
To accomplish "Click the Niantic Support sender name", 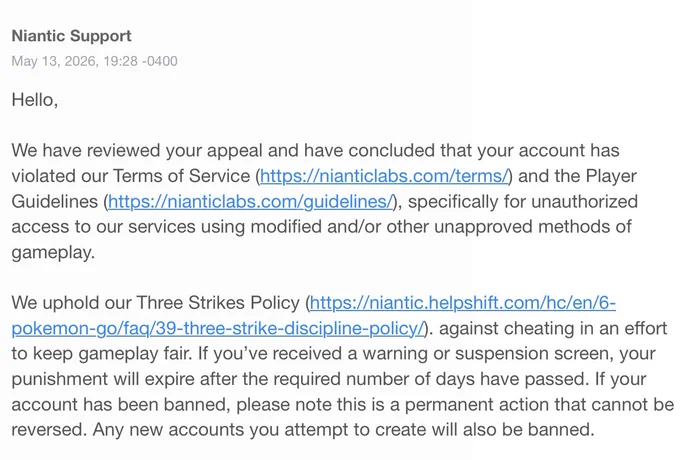I will click(72, 36).
